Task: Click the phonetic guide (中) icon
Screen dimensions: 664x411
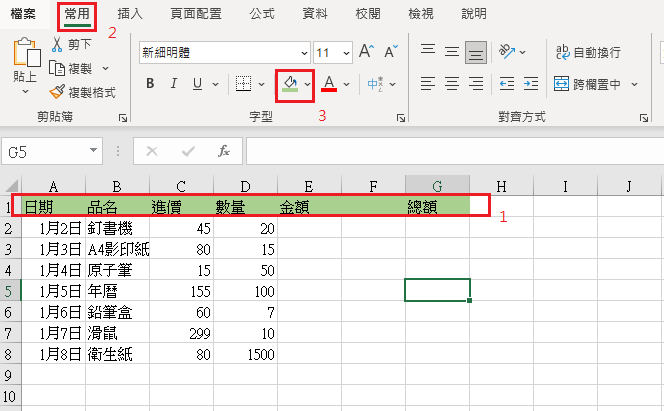Action: 375,84
